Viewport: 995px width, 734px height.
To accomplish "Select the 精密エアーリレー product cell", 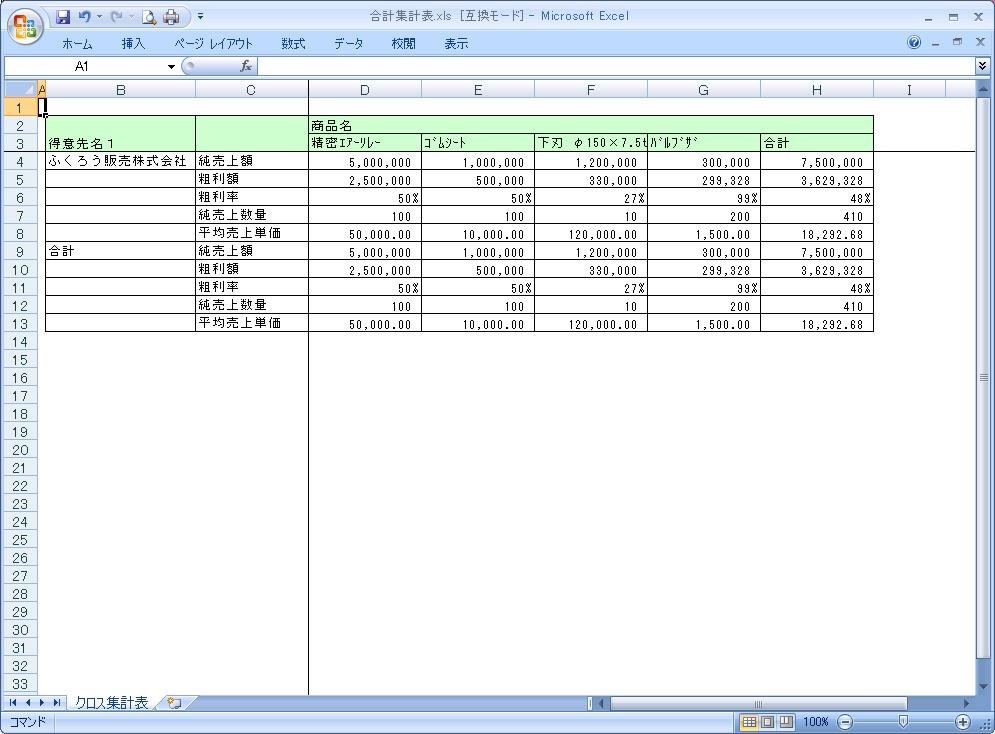I will click(365, 143).
